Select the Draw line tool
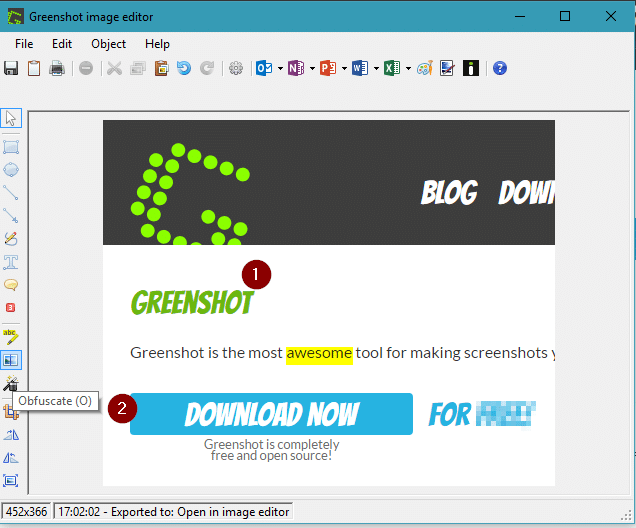636x528 pixels. pyautogui.click(x=11, y=193)
